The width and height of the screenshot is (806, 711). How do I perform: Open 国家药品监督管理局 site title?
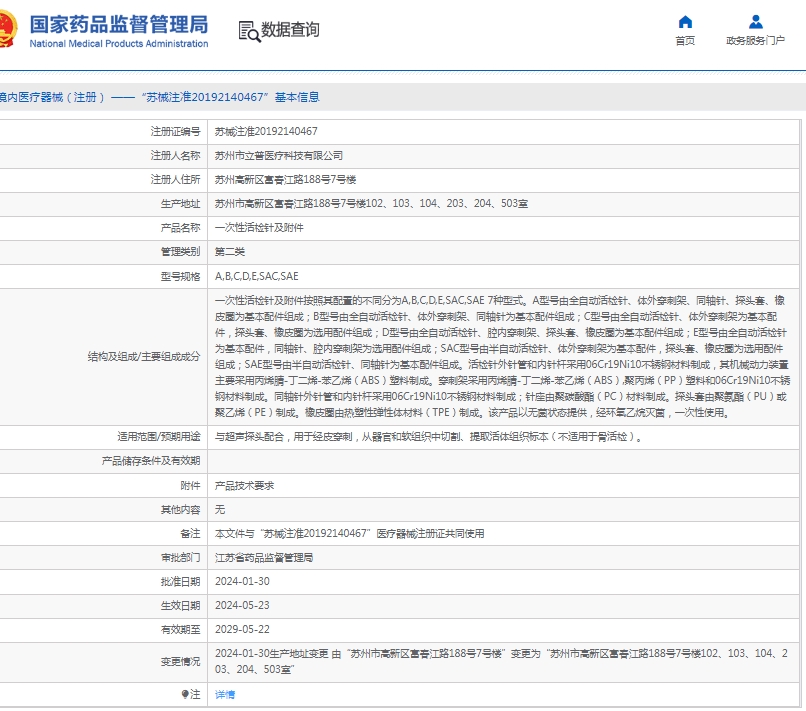pos(119,24)
